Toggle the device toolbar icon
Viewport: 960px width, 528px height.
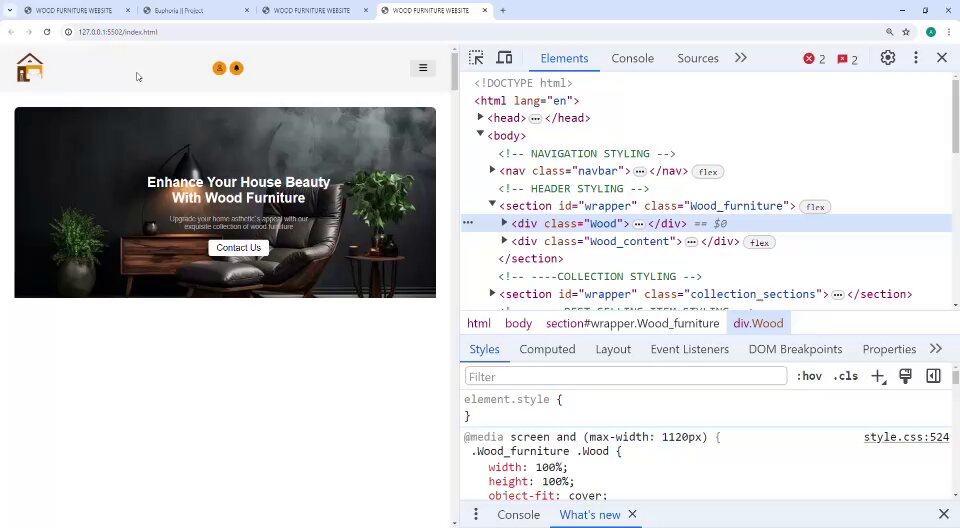pos(504,58)
